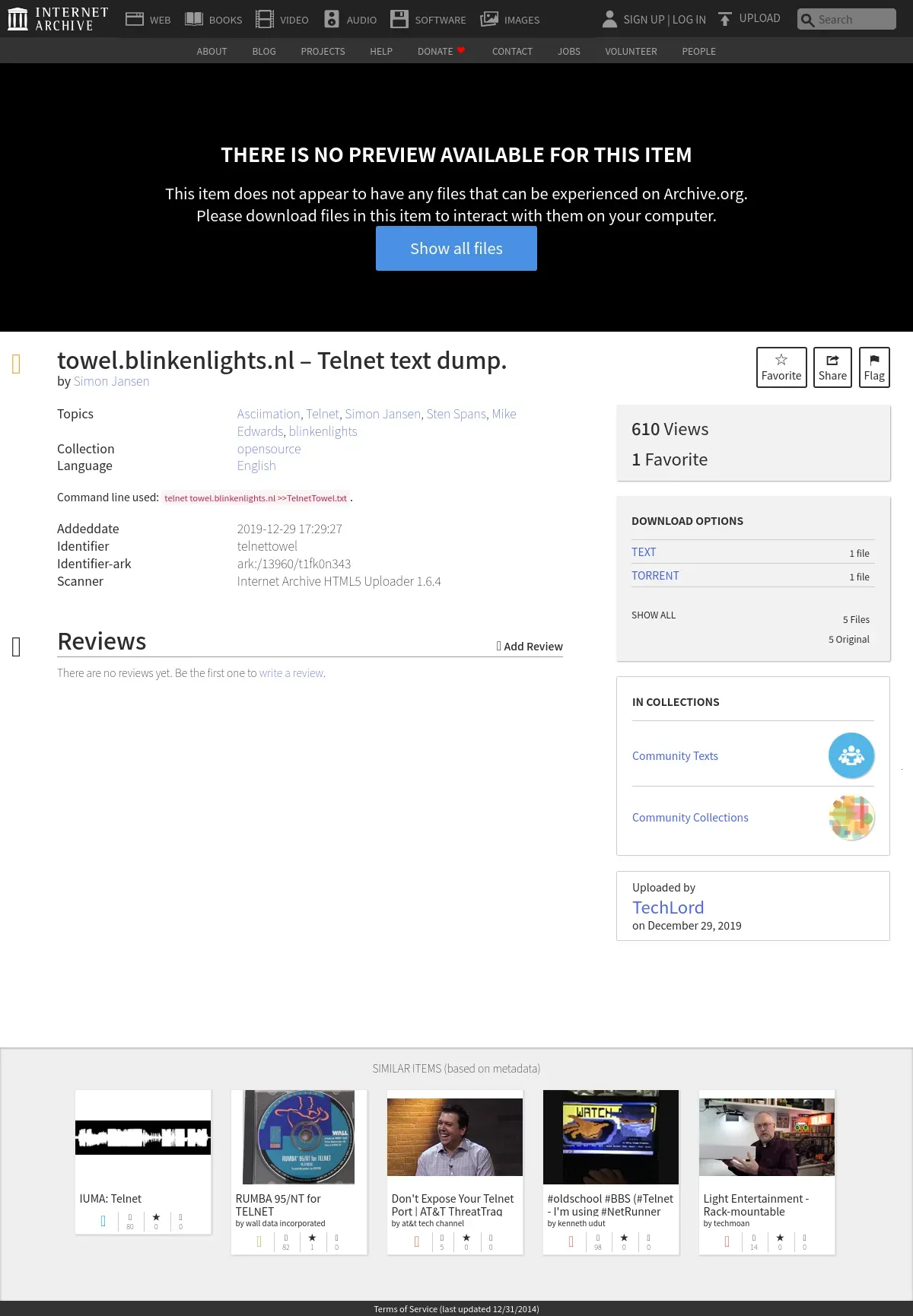Screen dimensions: 913x1316
Task: Open the Images section icon
Action: (x=489, y=19)
